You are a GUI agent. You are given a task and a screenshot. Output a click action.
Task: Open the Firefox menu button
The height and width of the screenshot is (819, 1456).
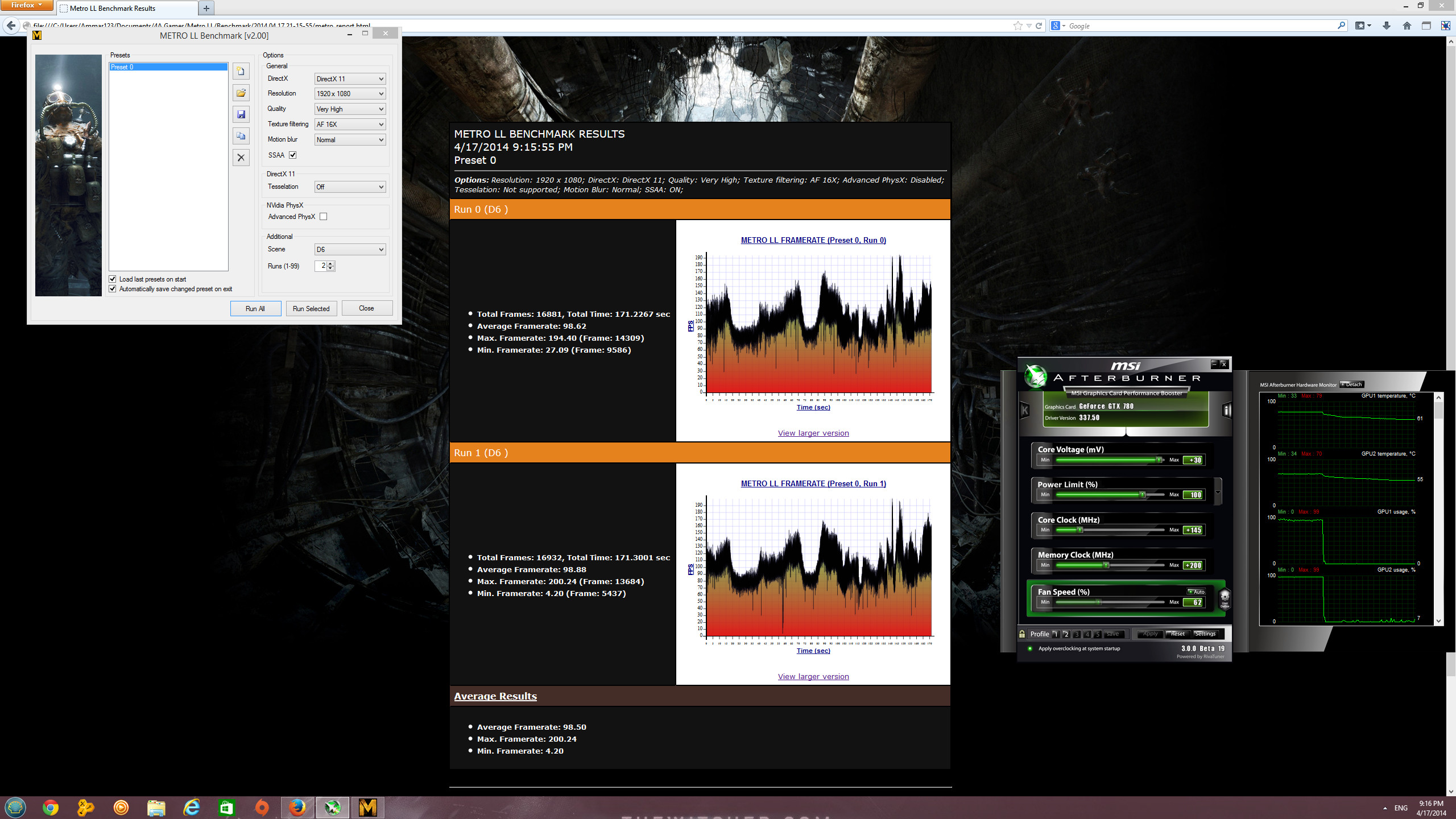pos(27,5)
